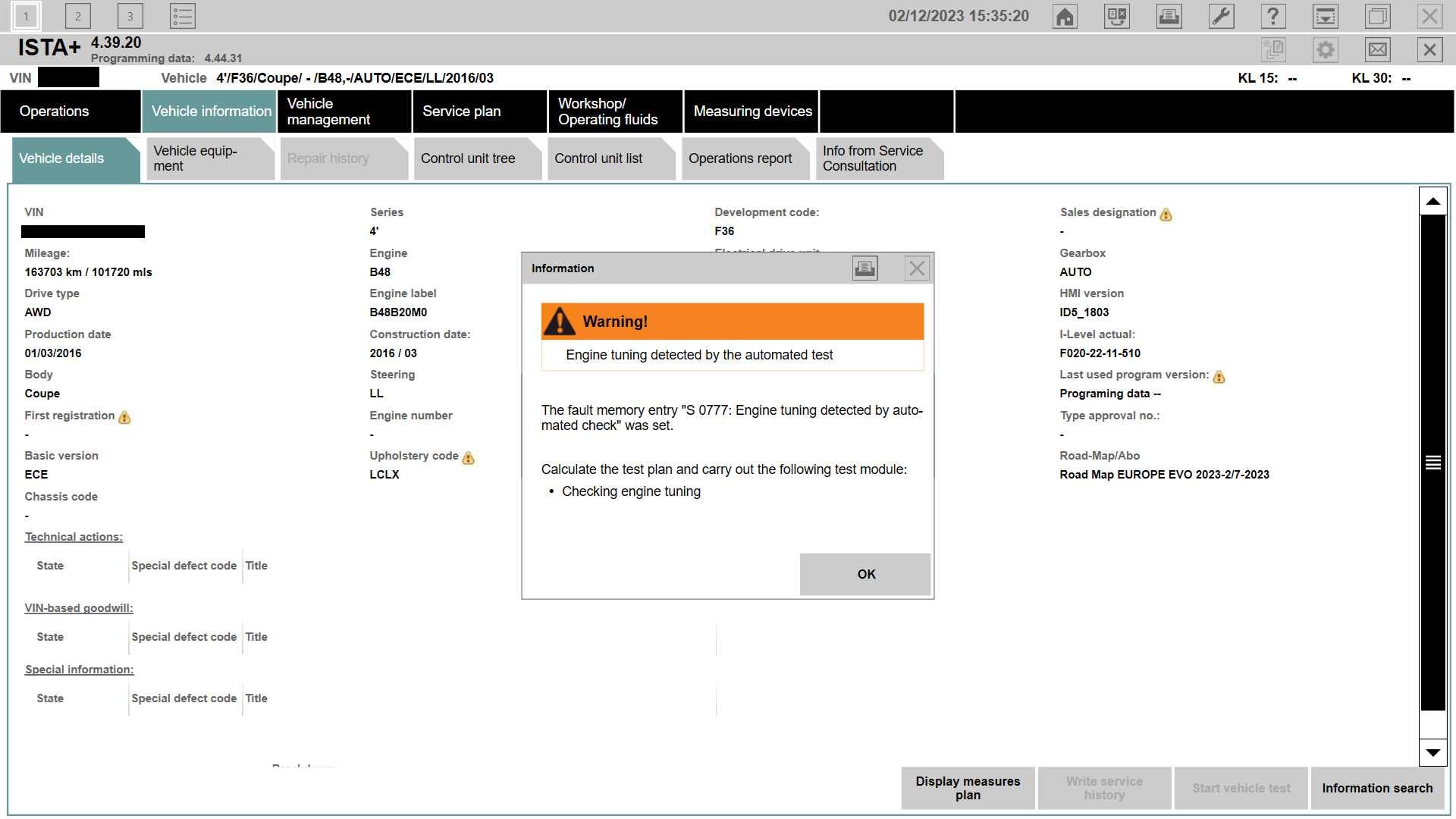Close the Information dialog with X
This screenshot has width=1456, height=819.
(x=917, y=268)
